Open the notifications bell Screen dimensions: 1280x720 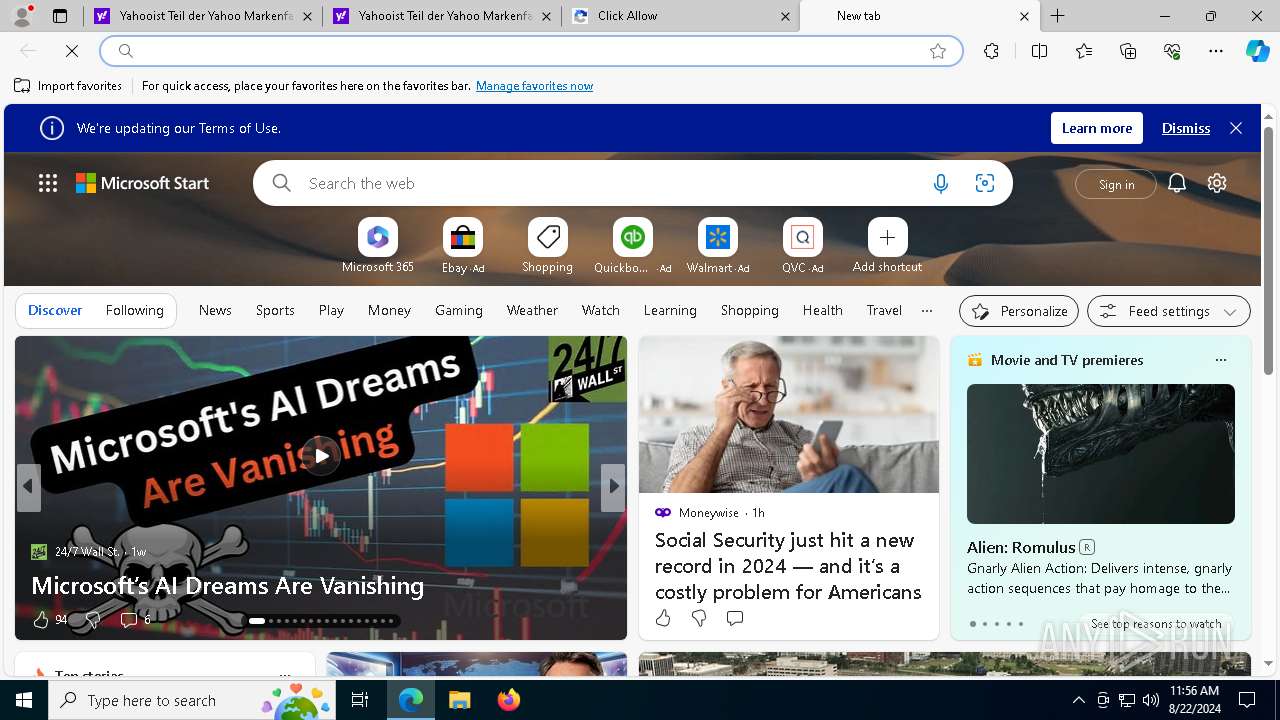point(1177,183)
